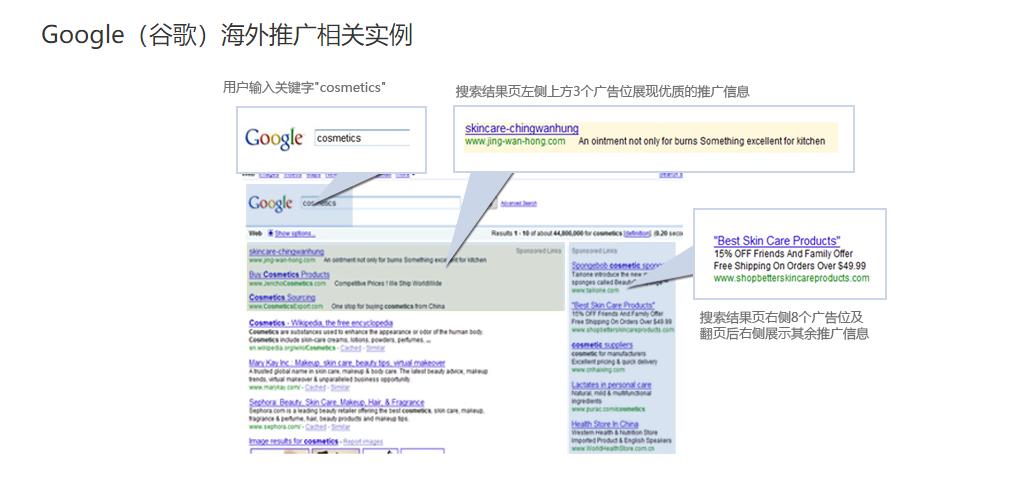Open the Mary Kay Inc search result
Screen dimensions: 1025x483
point(347,363)
